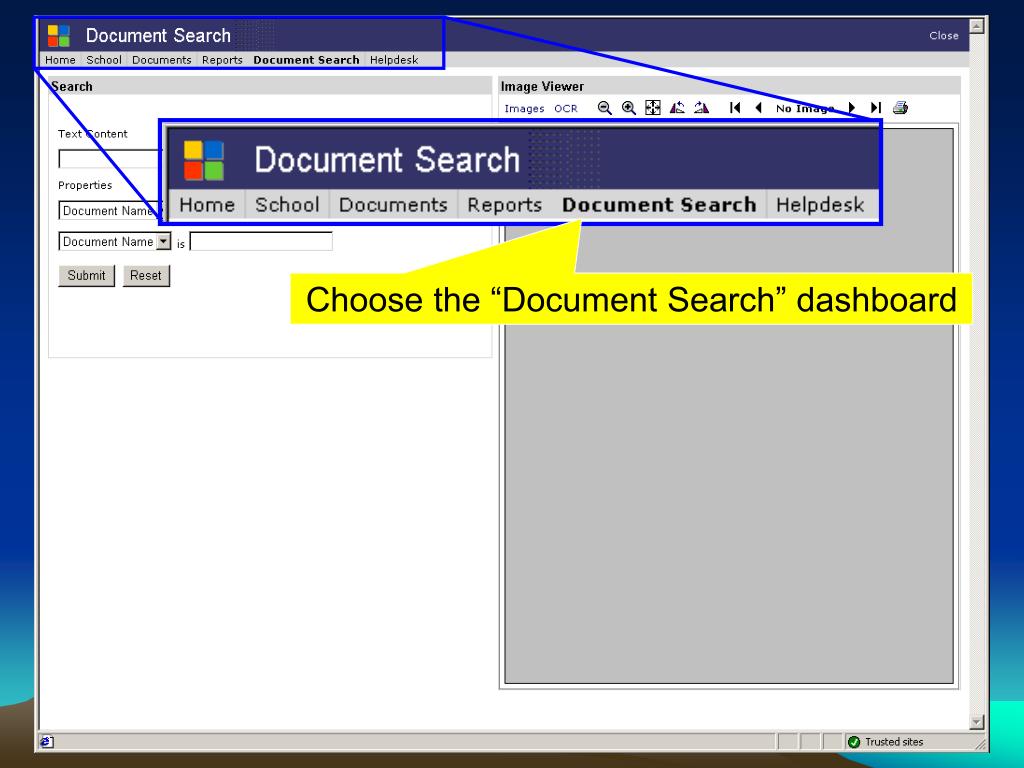Open School in the unmagnified top navigation bar

point(104,60)
